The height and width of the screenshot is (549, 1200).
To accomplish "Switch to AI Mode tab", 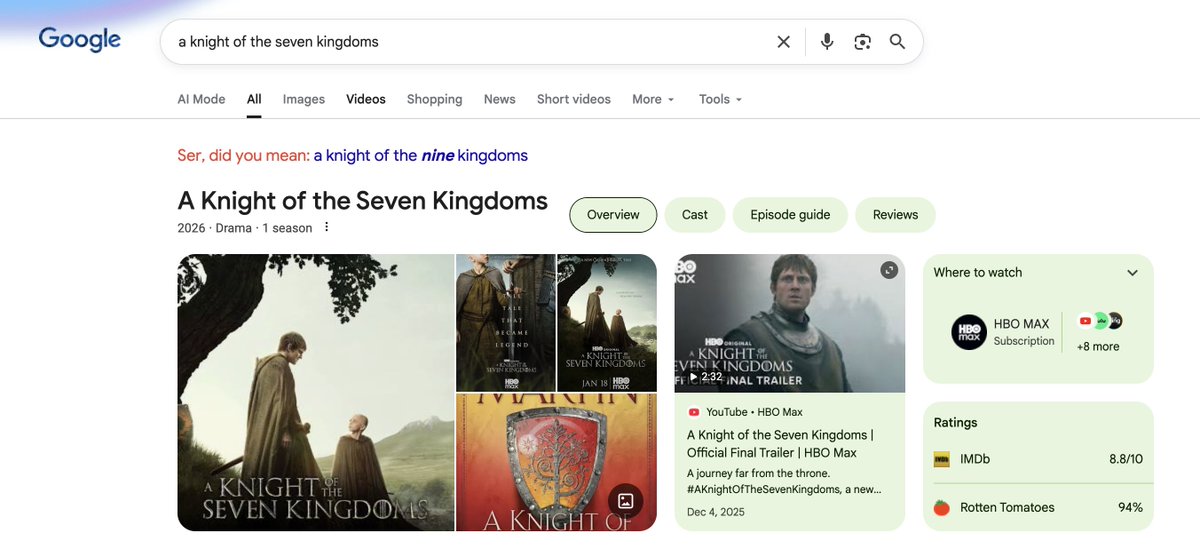I will click(x=201, y=99).
